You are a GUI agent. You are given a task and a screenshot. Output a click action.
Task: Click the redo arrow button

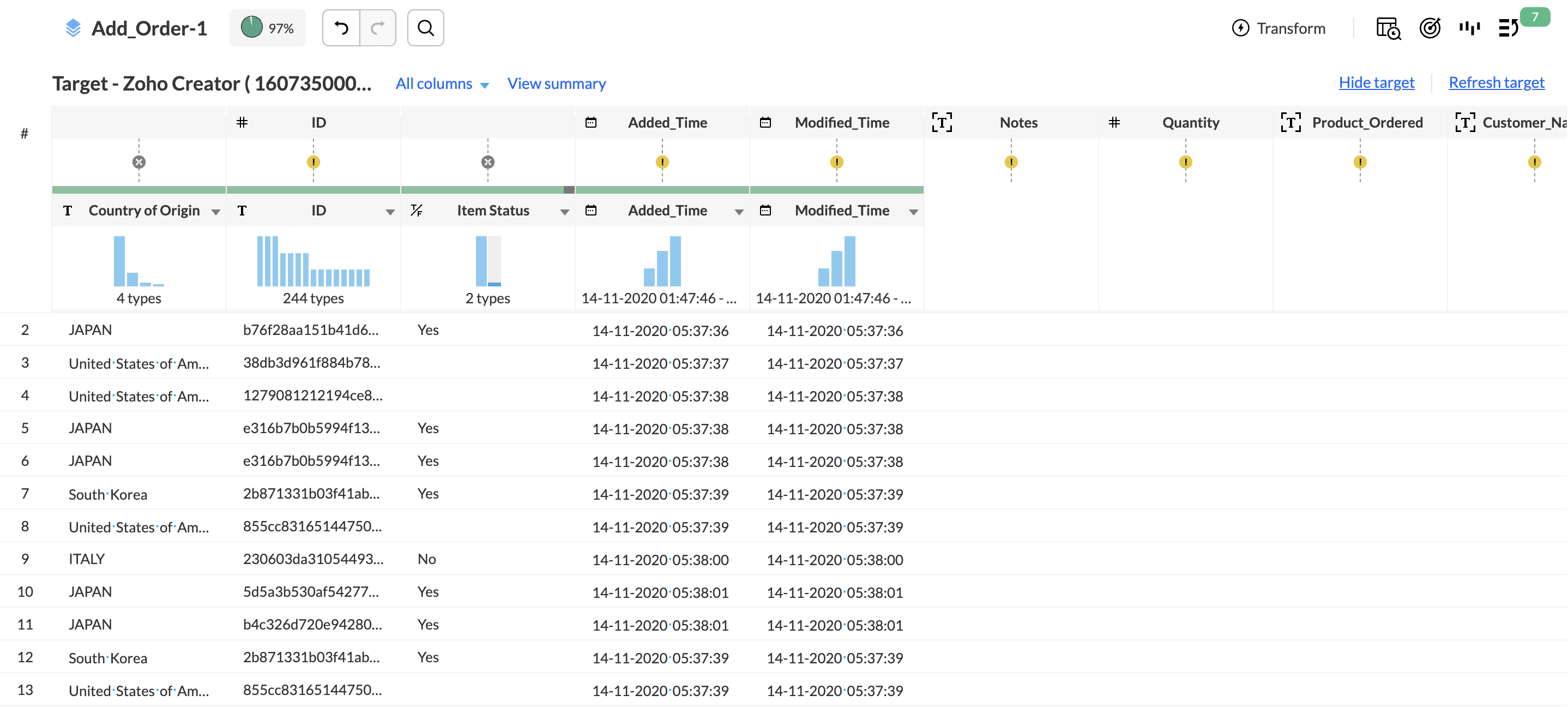tap(377, 28)
